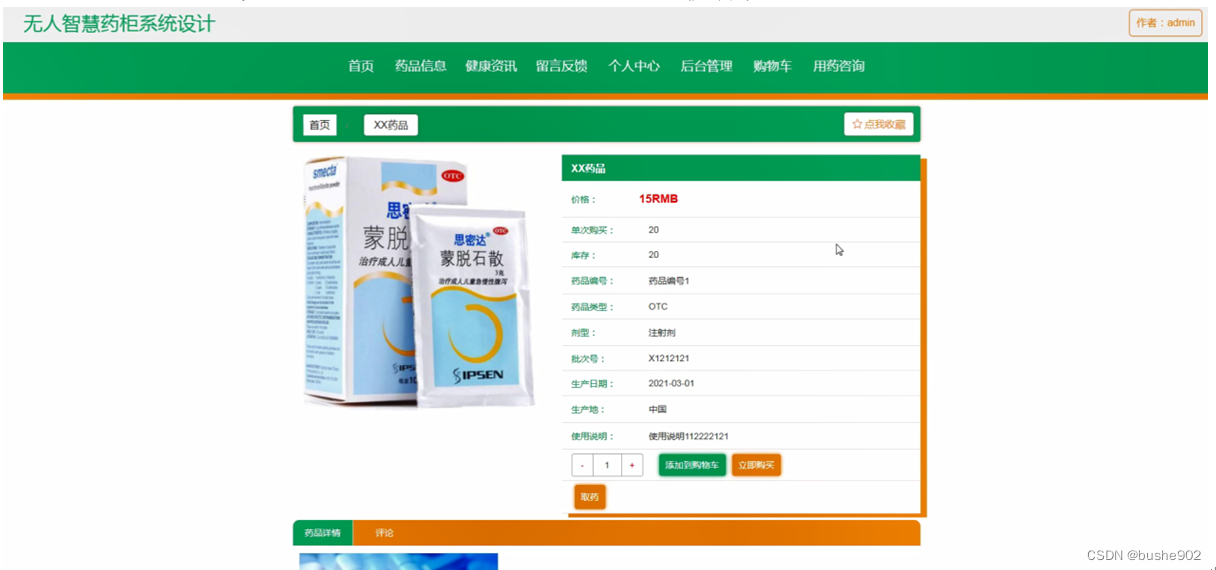Open 用药咨询 from the navigation bar
Viewport: 1216px width, 570px height.
(x=839, y=66)
